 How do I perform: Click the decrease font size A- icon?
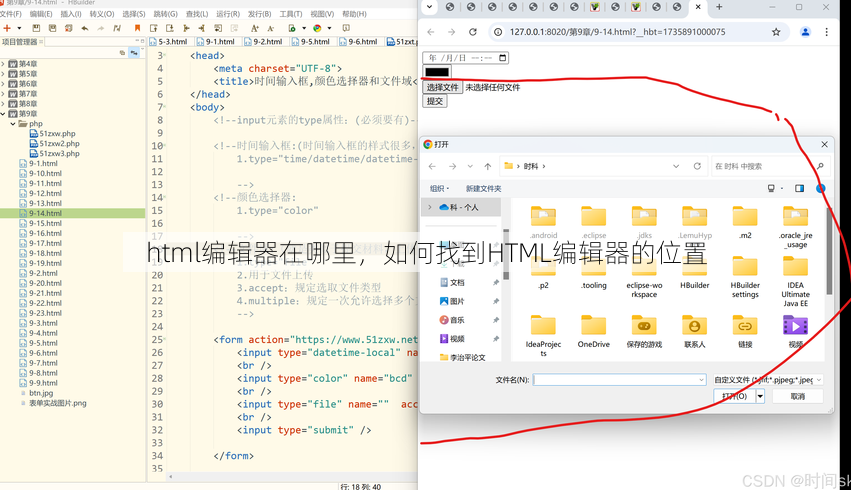coord(271,28)
